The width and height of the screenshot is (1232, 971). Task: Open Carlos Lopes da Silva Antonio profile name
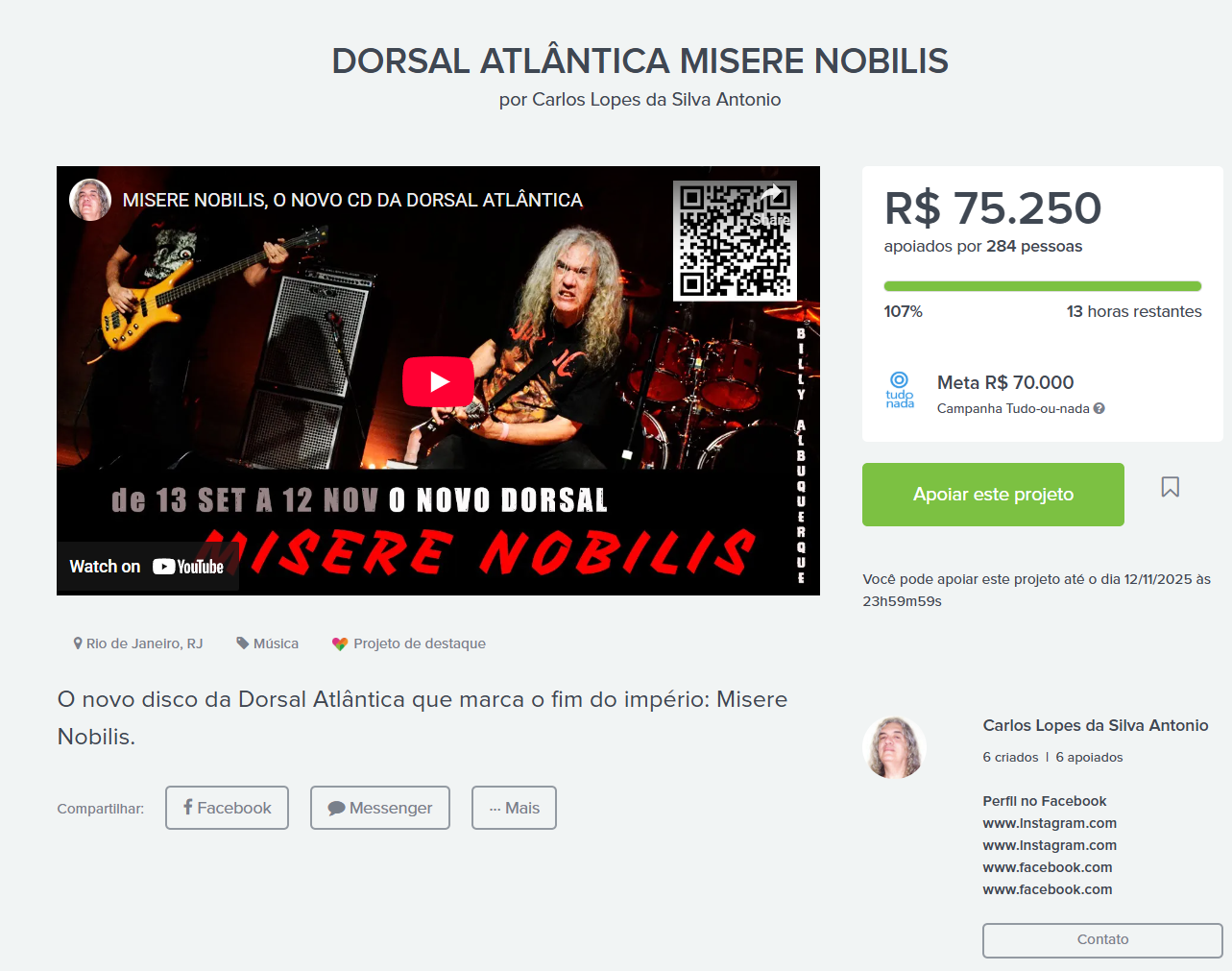click(x=1096, y=725)
